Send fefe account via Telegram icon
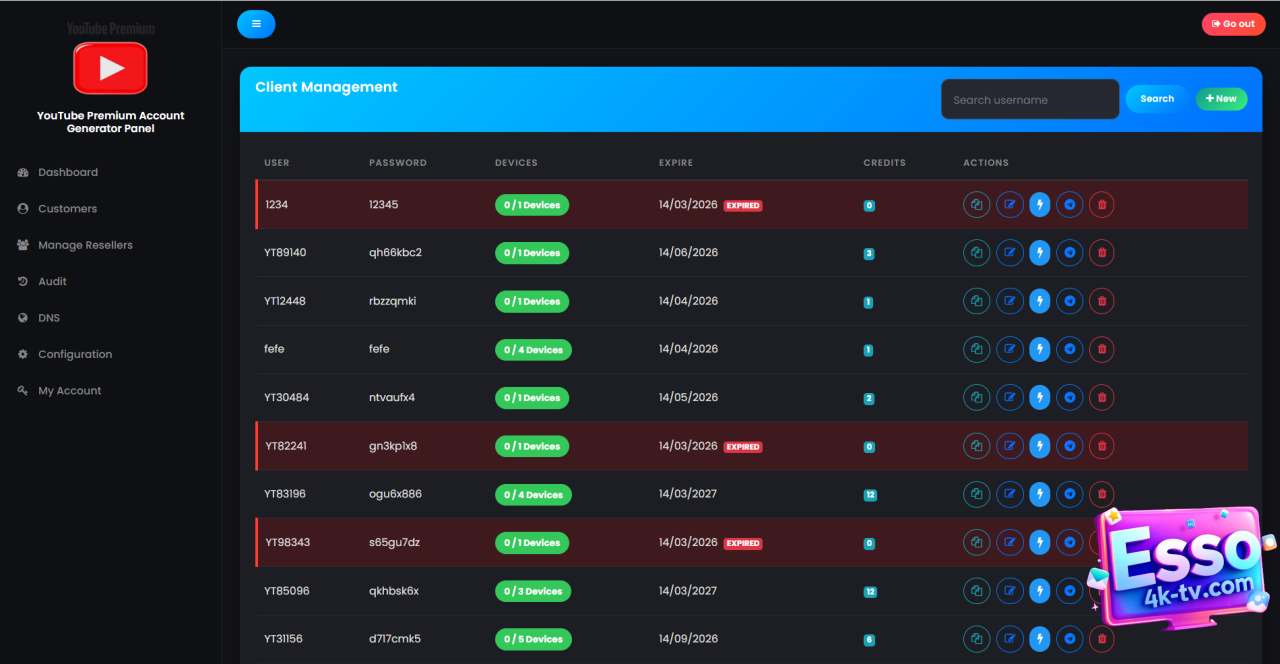 [x=1070, y=349]
